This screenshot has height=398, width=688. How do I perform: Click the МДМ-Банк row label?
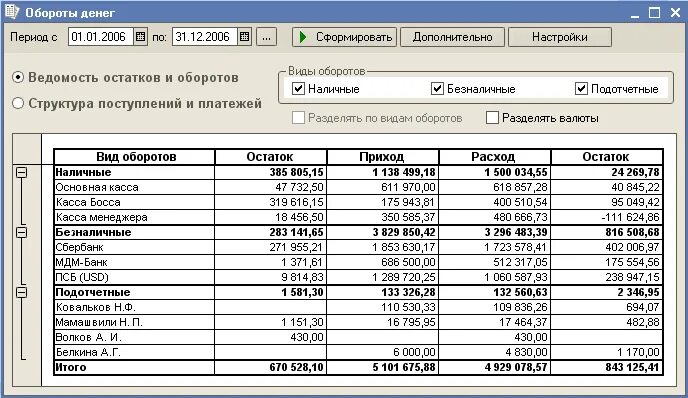[x=82, y=262]
